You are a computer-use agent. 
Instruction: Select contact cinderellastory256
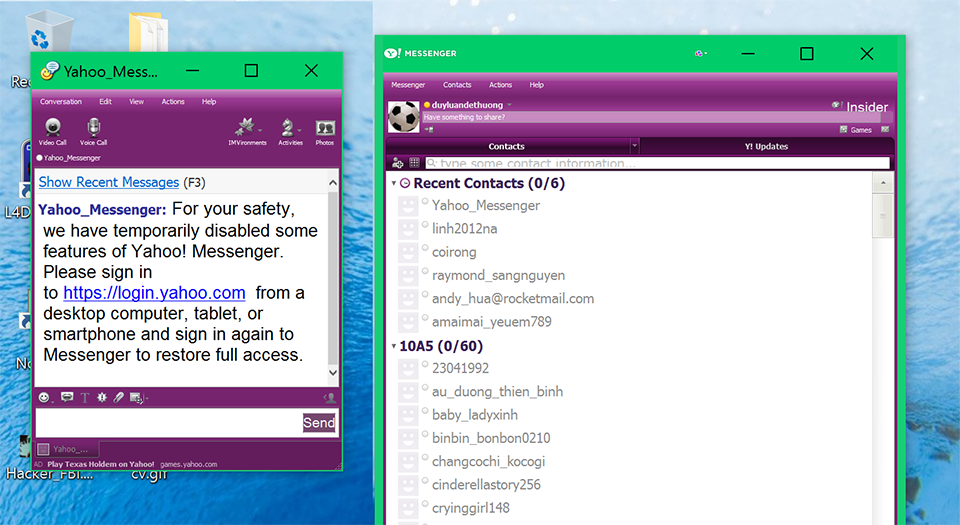pos(486,485)
